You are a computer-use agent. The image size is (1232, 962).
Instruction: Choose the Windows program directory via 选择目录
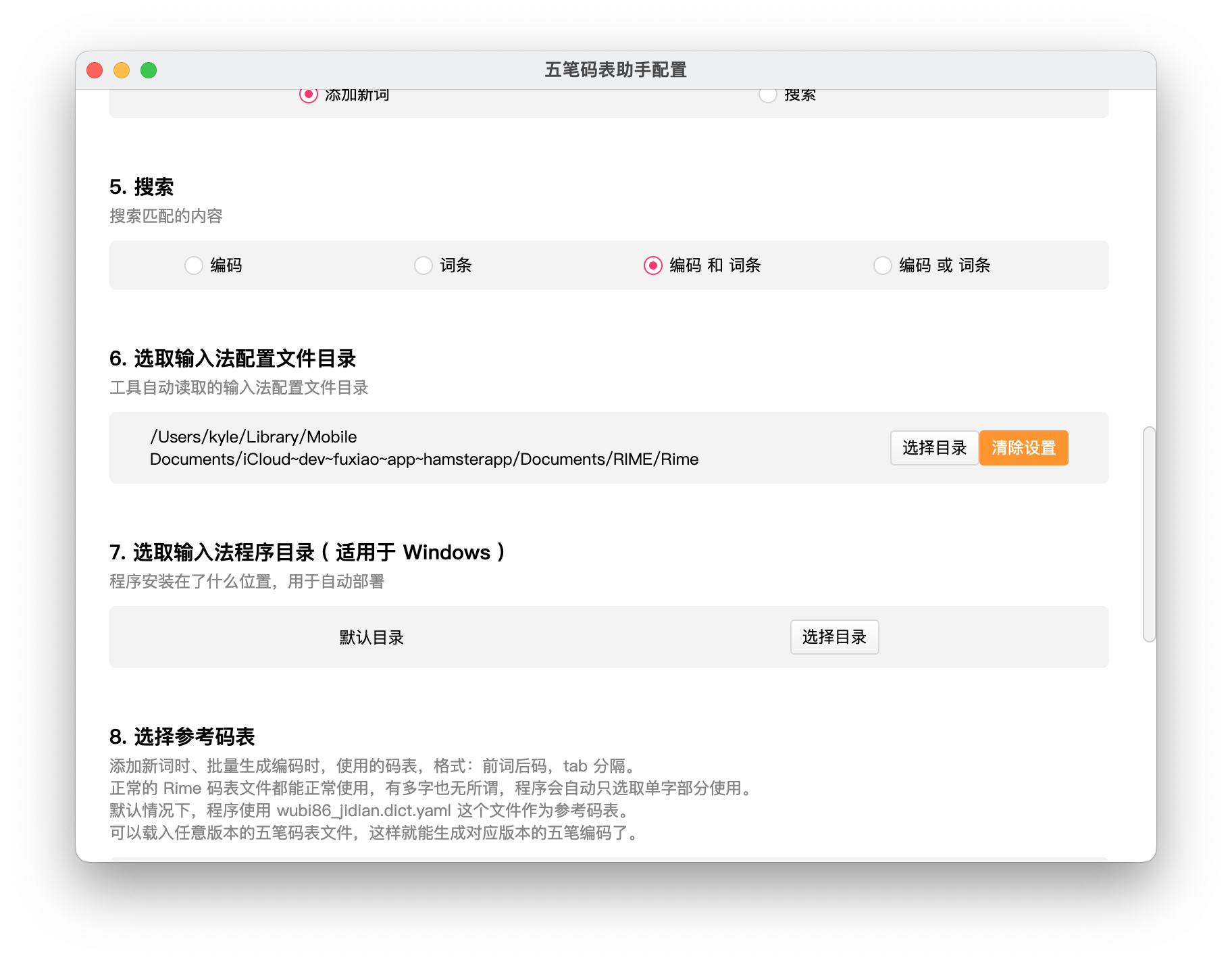(834, 636)
